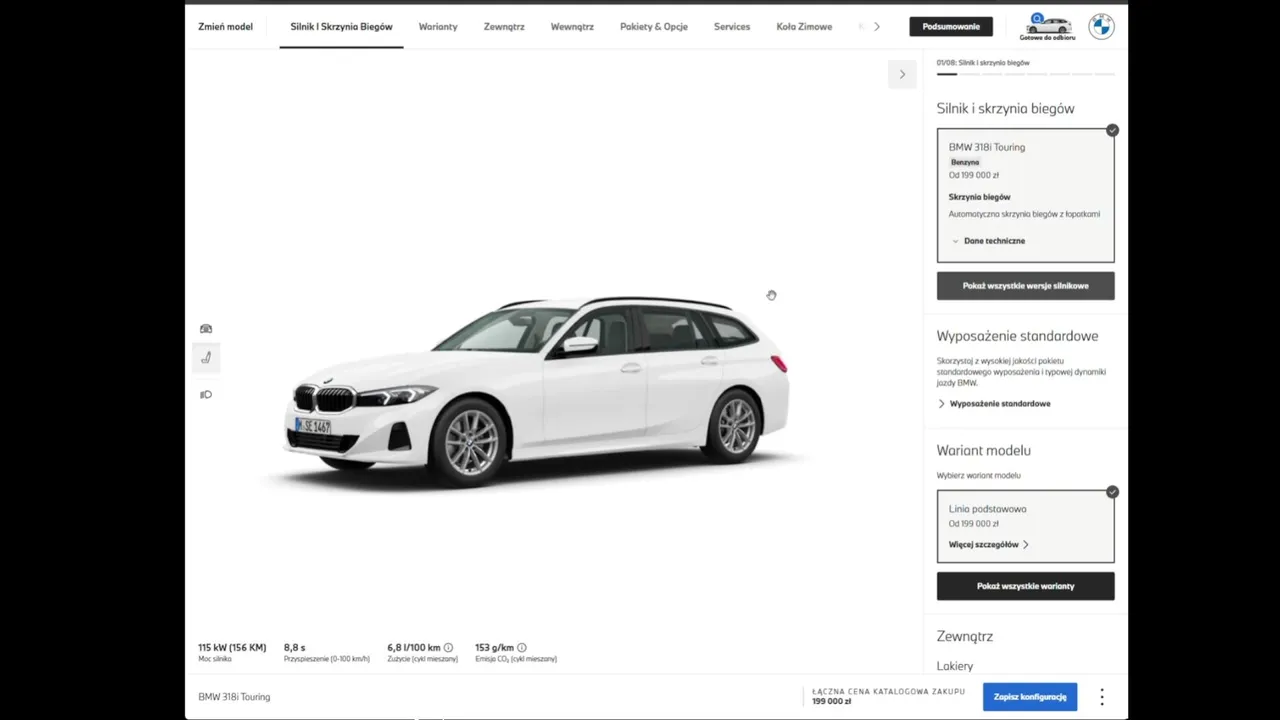
Task: Open the Pakiety & Opcje tab
Action: click(654, 27)
